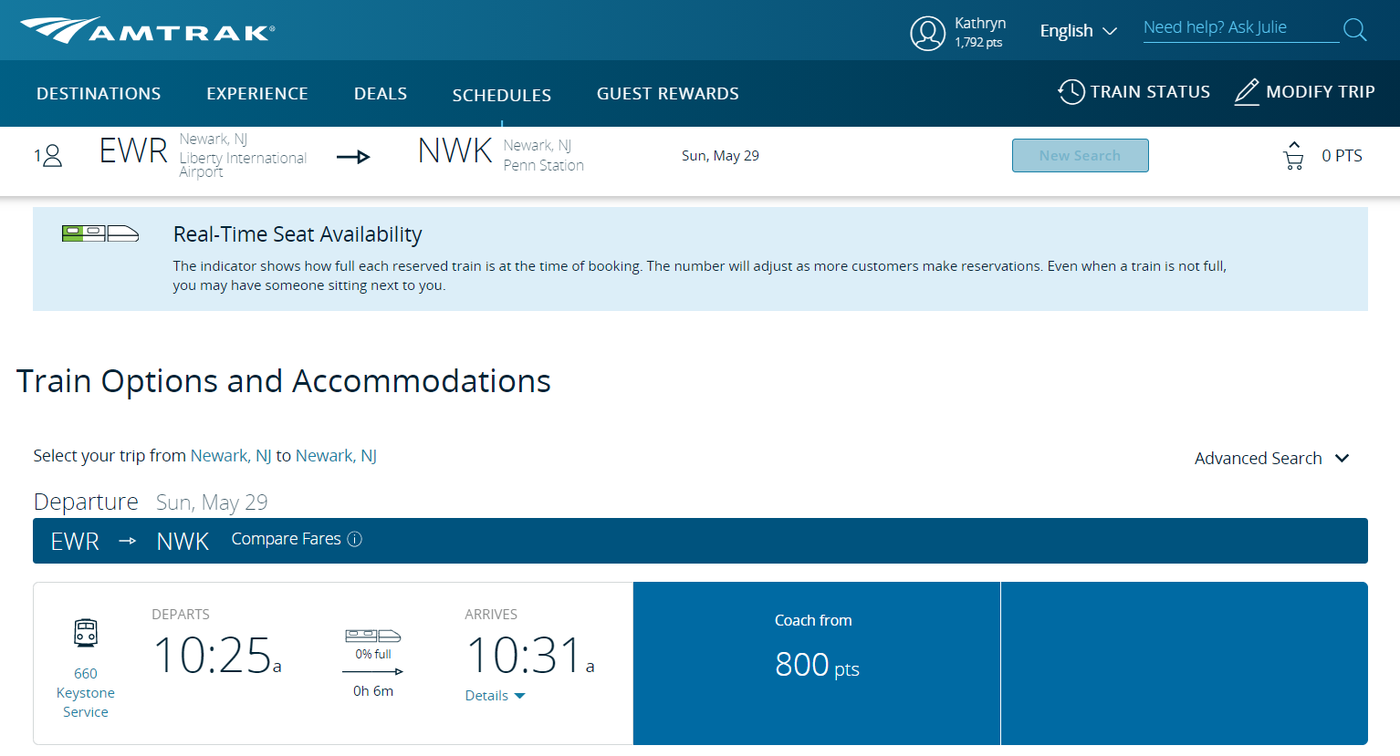Click Kathryn's 1,792 pts balance

tap(978, 43)
